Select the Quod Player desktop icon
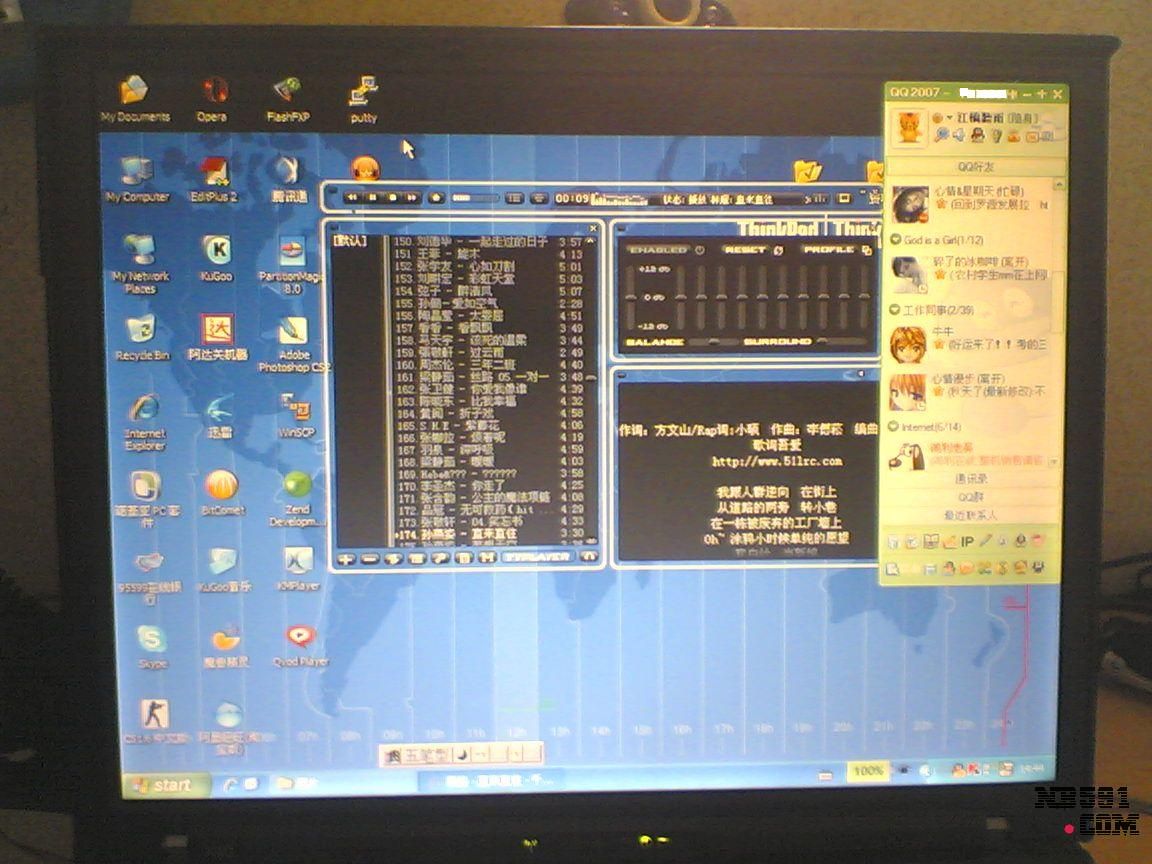This screenshot has width=1152, height=864. point(300,645)
